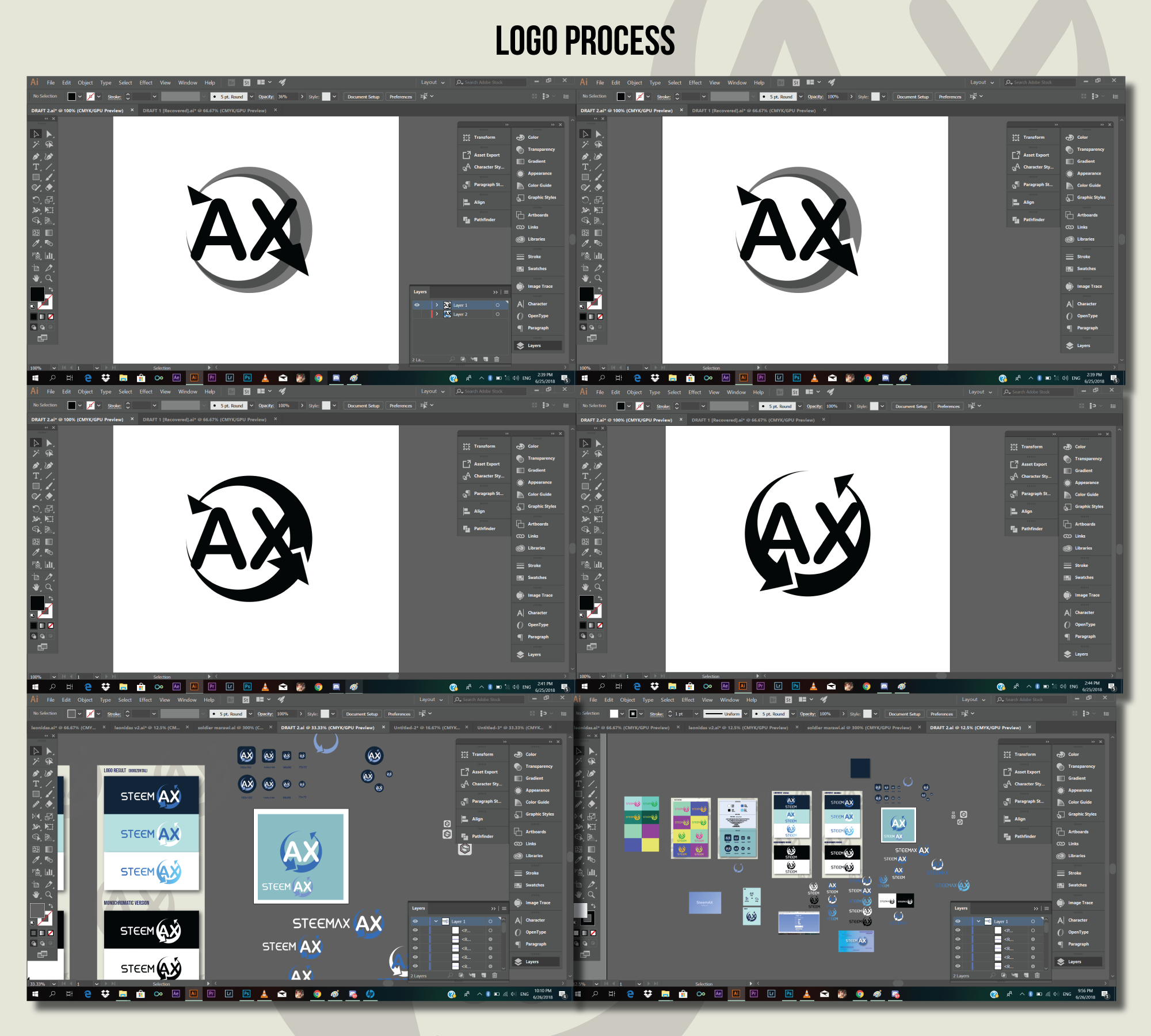Click Layer 1 target circle in 36% opacity window
This screenshot has height=1036, width=1151.
point(497,305)
